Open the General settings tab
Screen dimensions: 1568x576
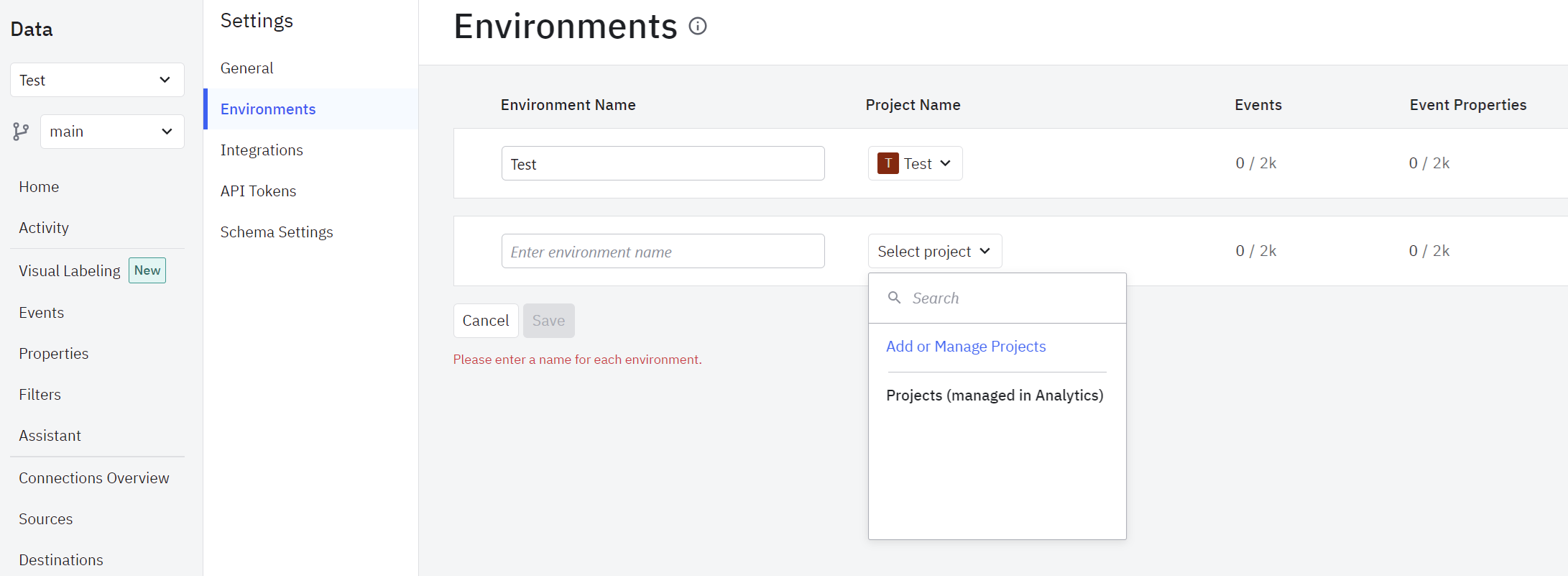pyautogui.click(x=246, y=68)
